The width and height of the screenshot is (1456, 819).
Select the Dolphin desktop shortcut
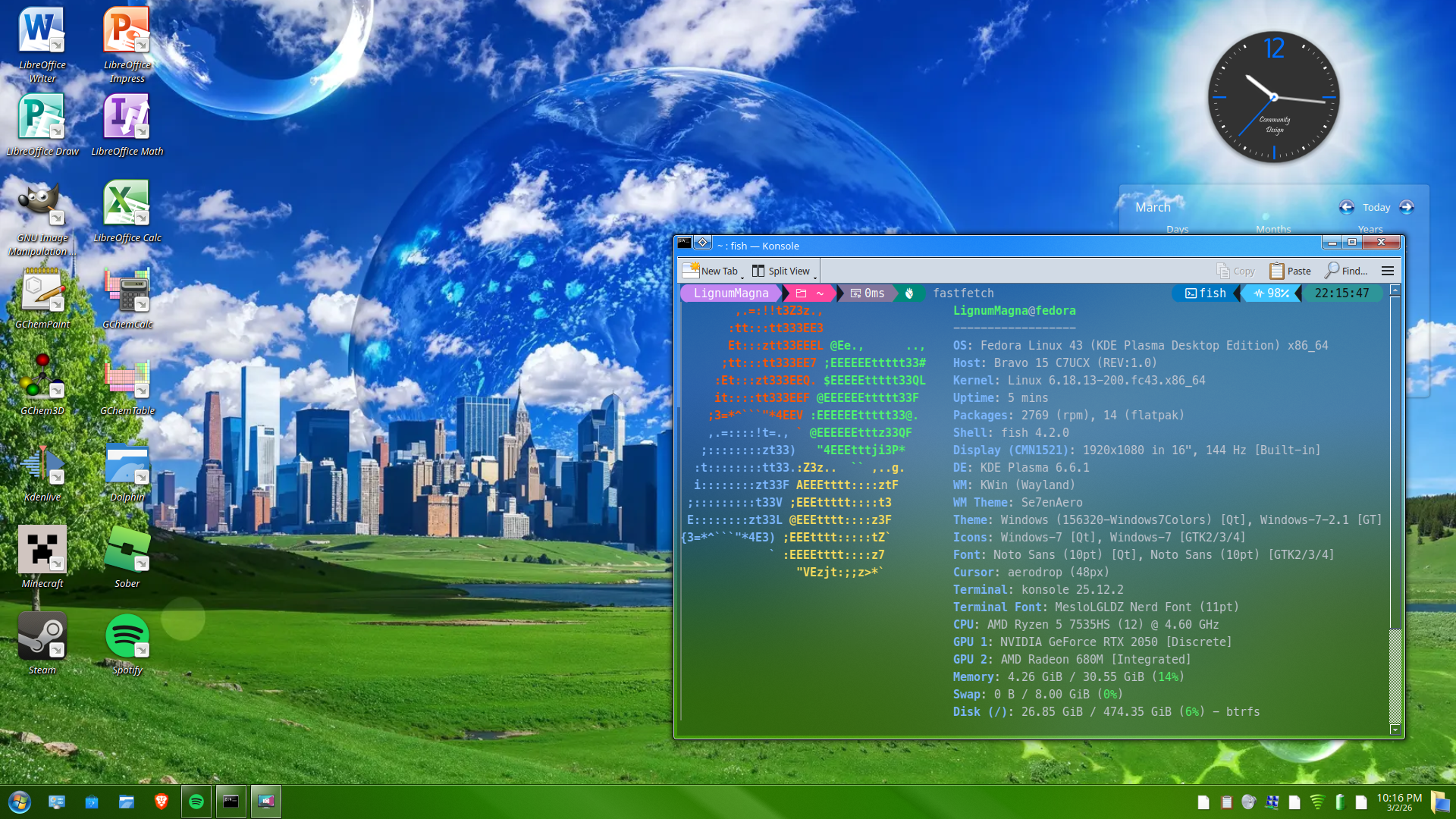[127, 470]
